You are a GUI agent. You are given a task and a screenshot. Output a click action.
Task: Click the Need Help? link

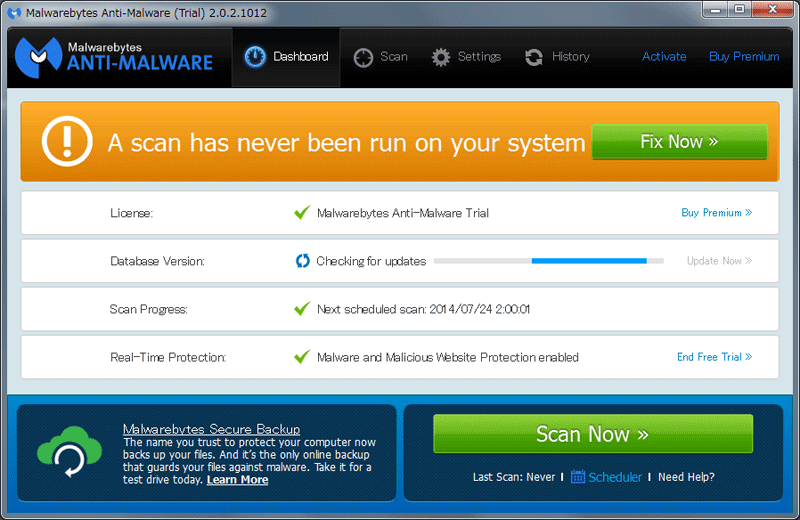click(686, 477)
